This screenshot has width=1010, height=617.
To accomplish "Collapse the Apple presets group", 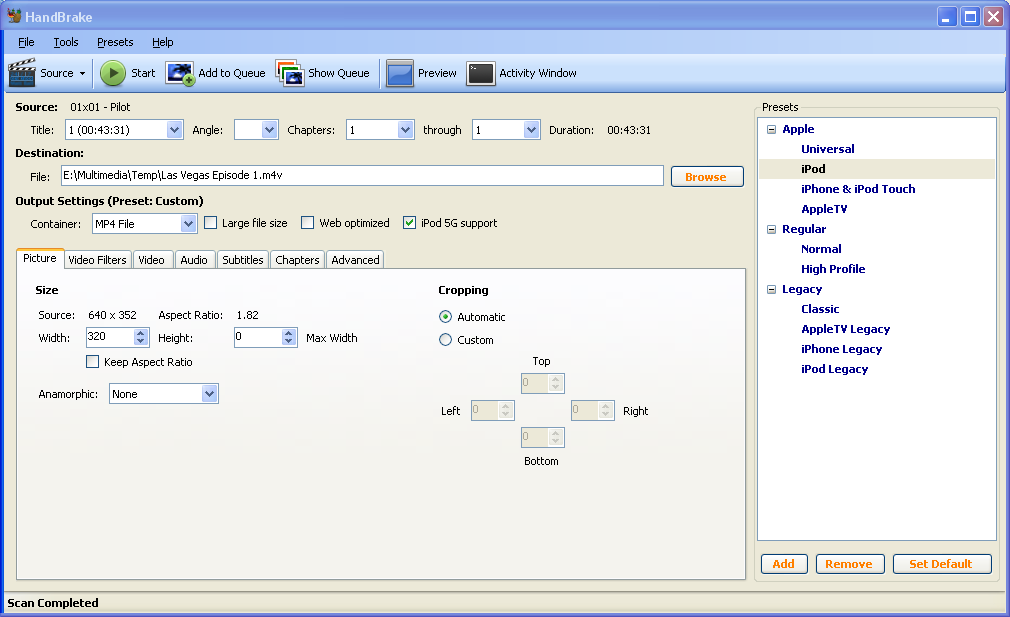I will coord(772,129).
